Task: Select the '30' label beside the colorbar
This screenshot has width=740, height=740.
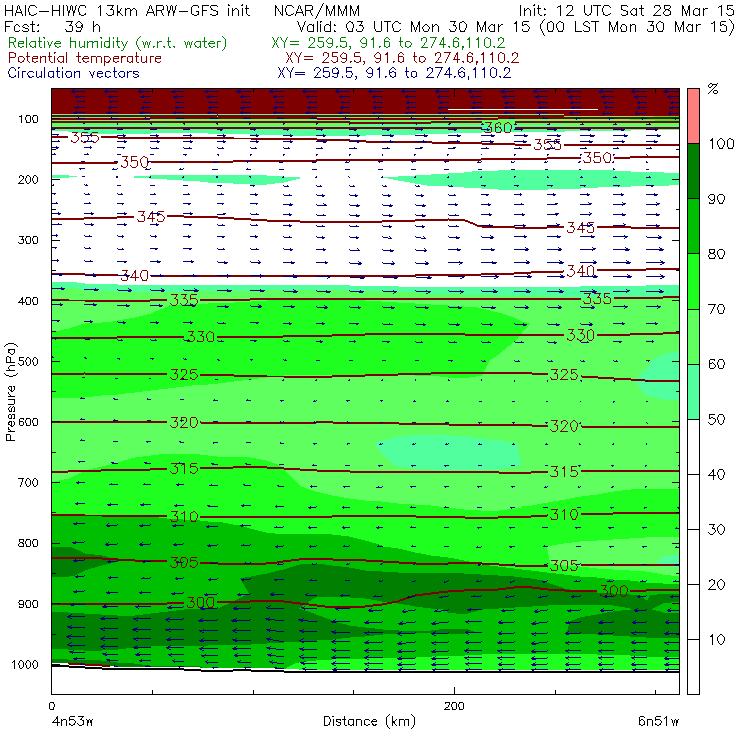Action: (716, 530)
